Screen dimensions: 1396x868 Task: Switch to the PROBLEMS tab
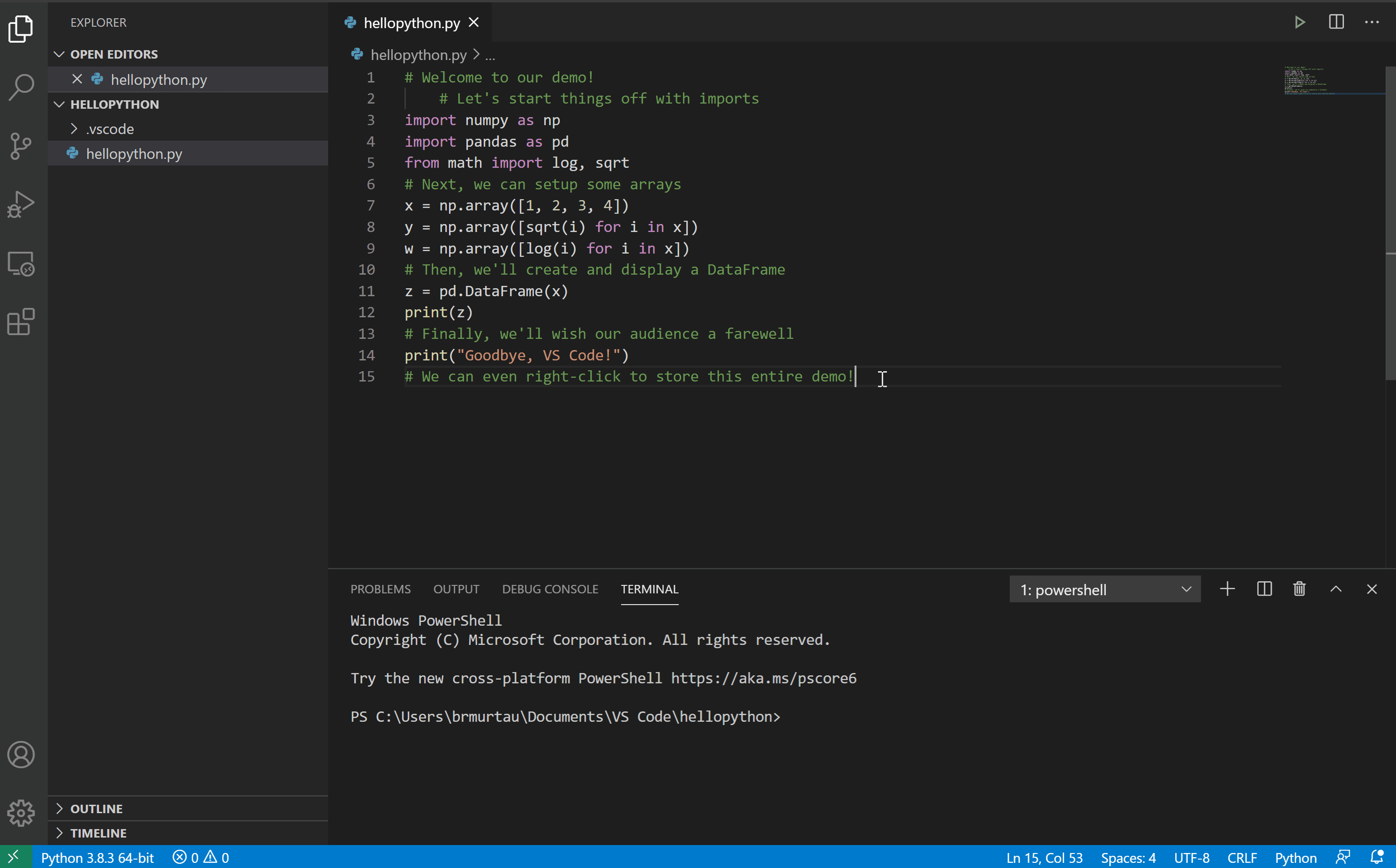click(380, 589)
